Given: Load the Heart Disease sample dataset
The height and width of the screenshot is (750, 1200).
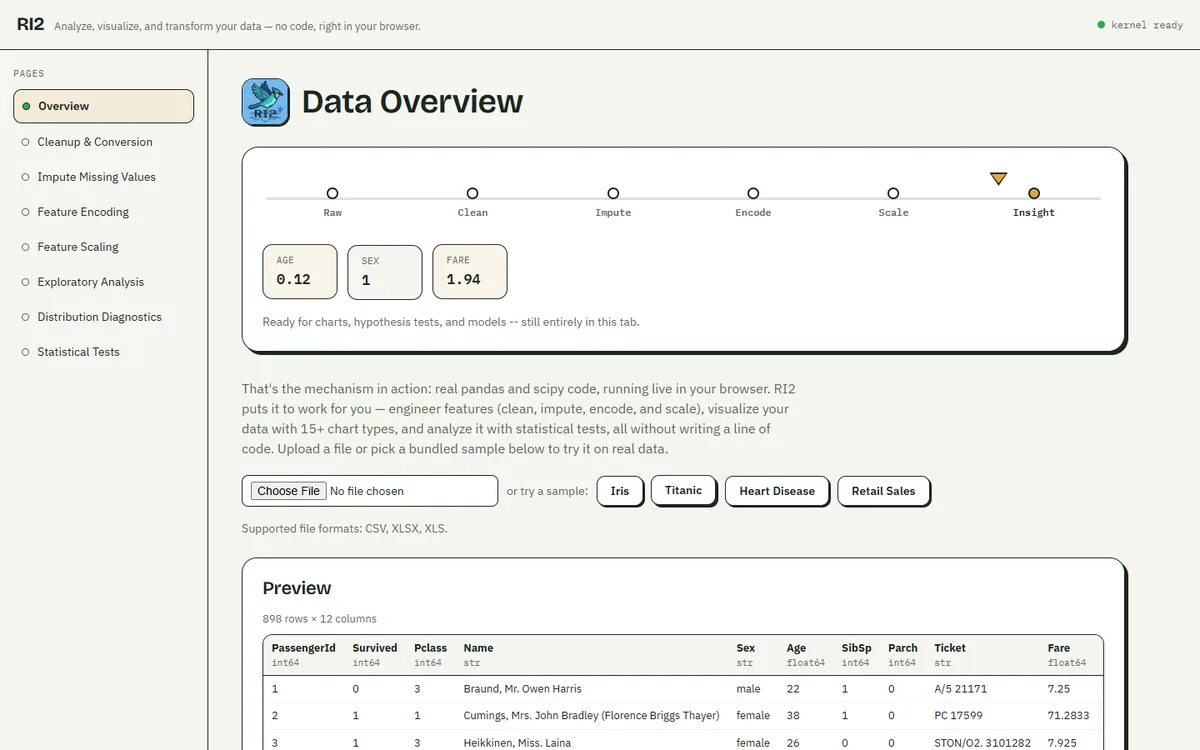Looking at the screenshot, I should pos(777,491).
